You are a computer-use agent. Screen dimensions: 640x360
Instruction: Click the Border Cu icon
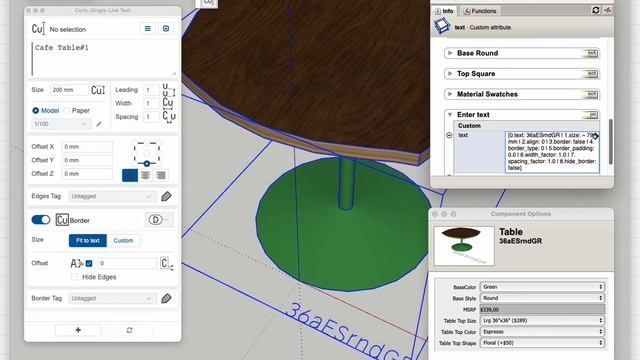pos(62,220)
